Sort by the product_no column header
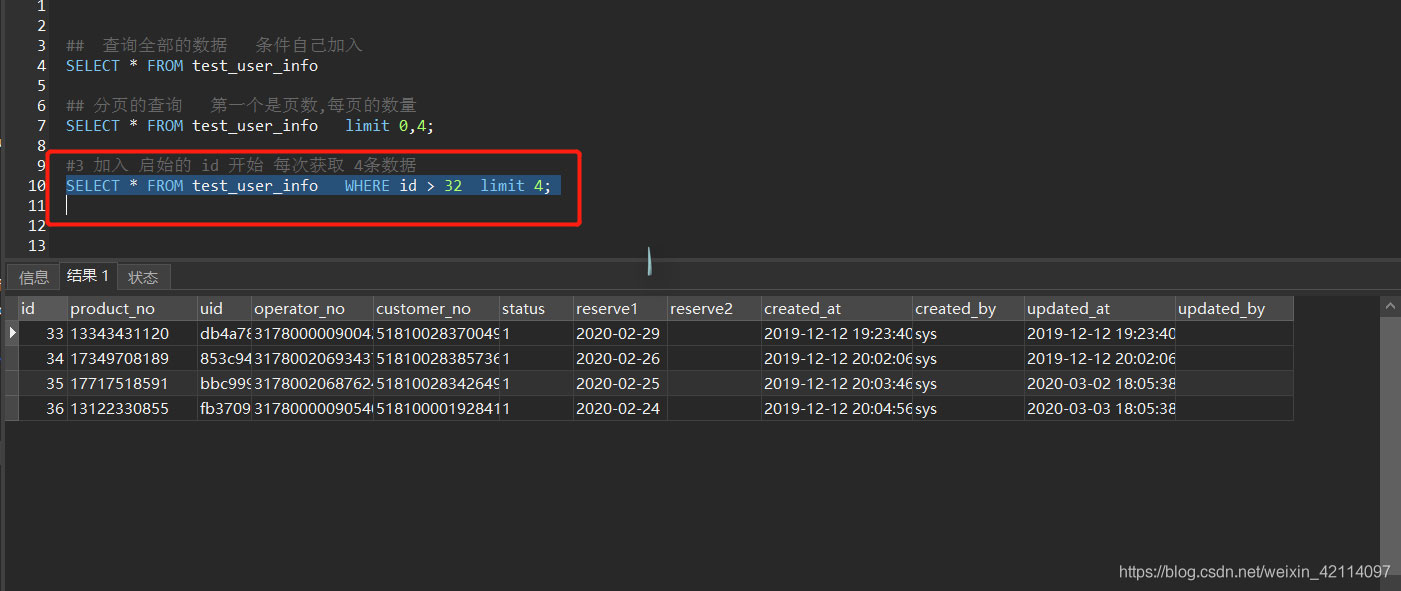 tap(132, 309)
